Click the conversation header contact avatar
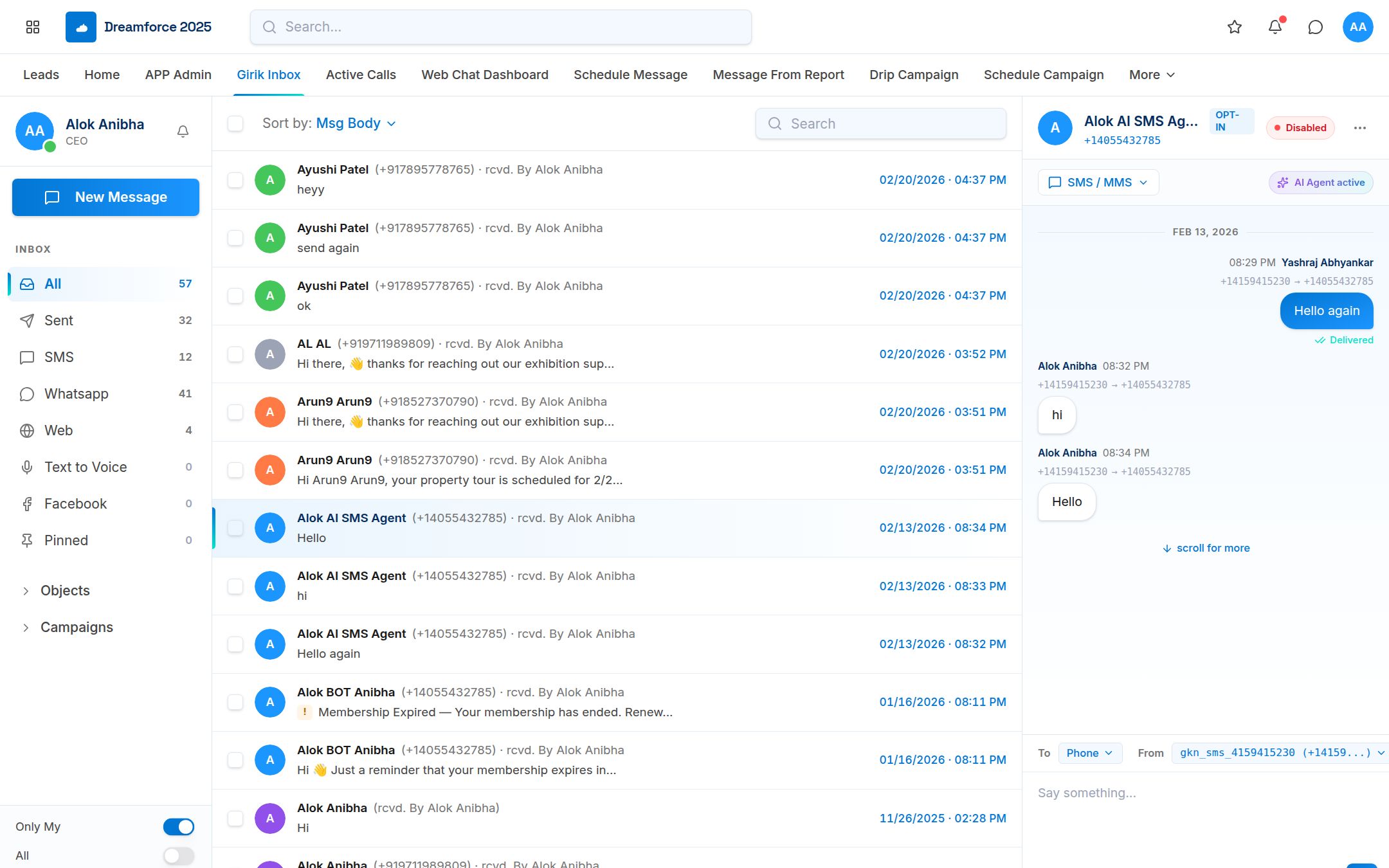This screenshot has width=1389, height=868. point(1055,128)
